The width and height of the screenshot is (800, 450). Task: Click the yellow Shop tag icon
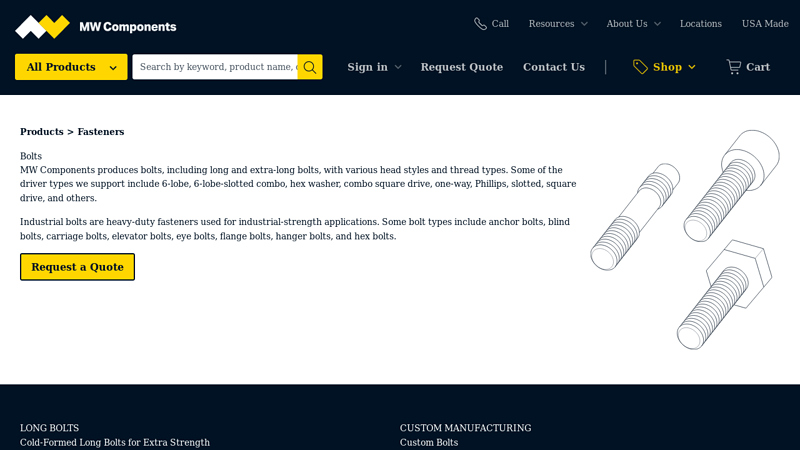tap(640, 67)
